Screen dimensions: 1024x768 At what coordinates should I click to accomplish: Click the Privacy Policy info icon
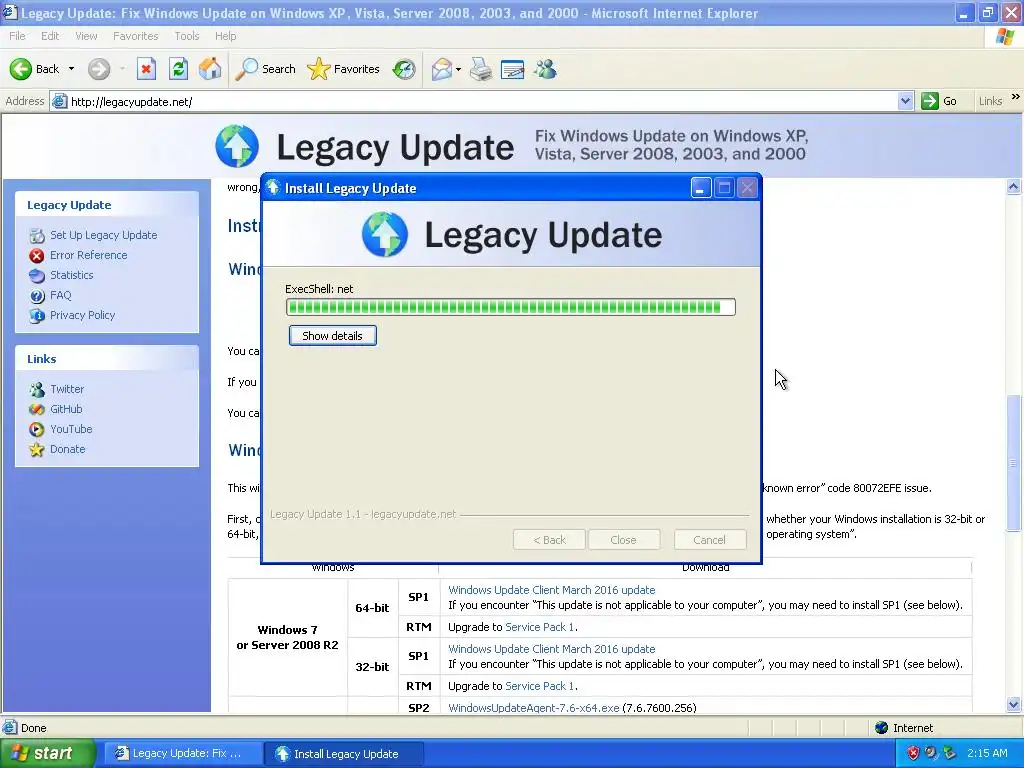37,316
